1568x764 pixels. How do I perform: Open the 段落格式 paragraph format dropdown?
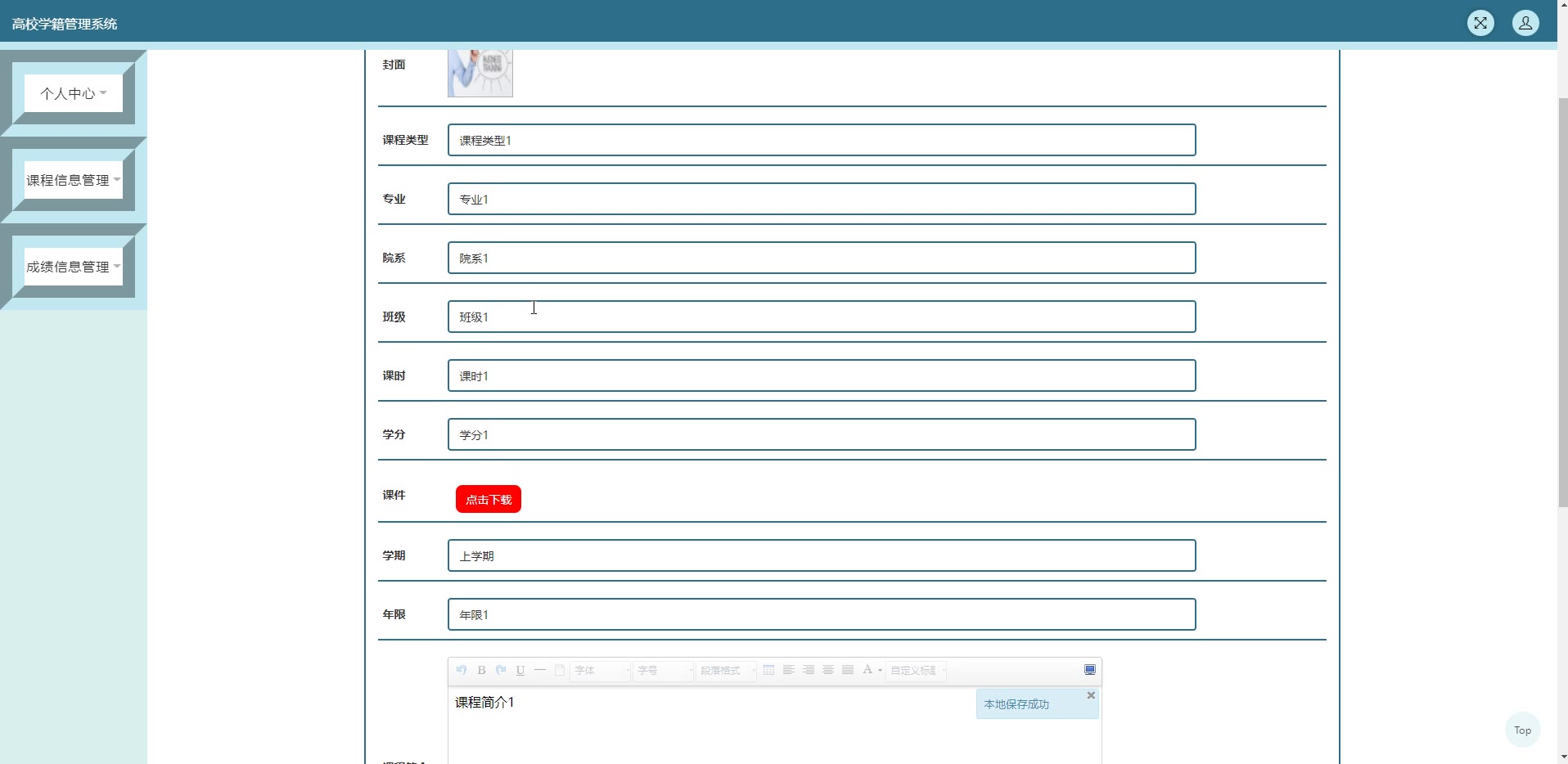pyautogui.click(x=727, y=671)
